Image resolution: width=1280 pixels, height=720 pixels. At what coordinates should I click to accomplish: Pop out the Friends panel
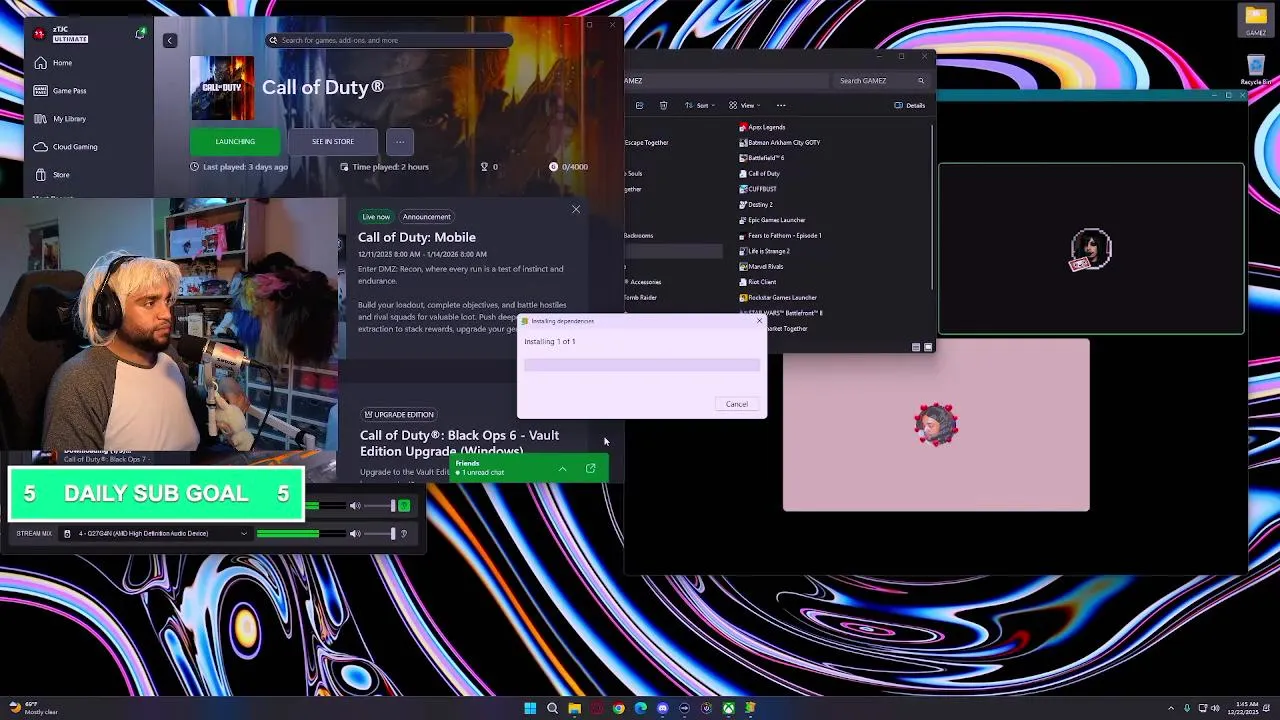[591, 468]
